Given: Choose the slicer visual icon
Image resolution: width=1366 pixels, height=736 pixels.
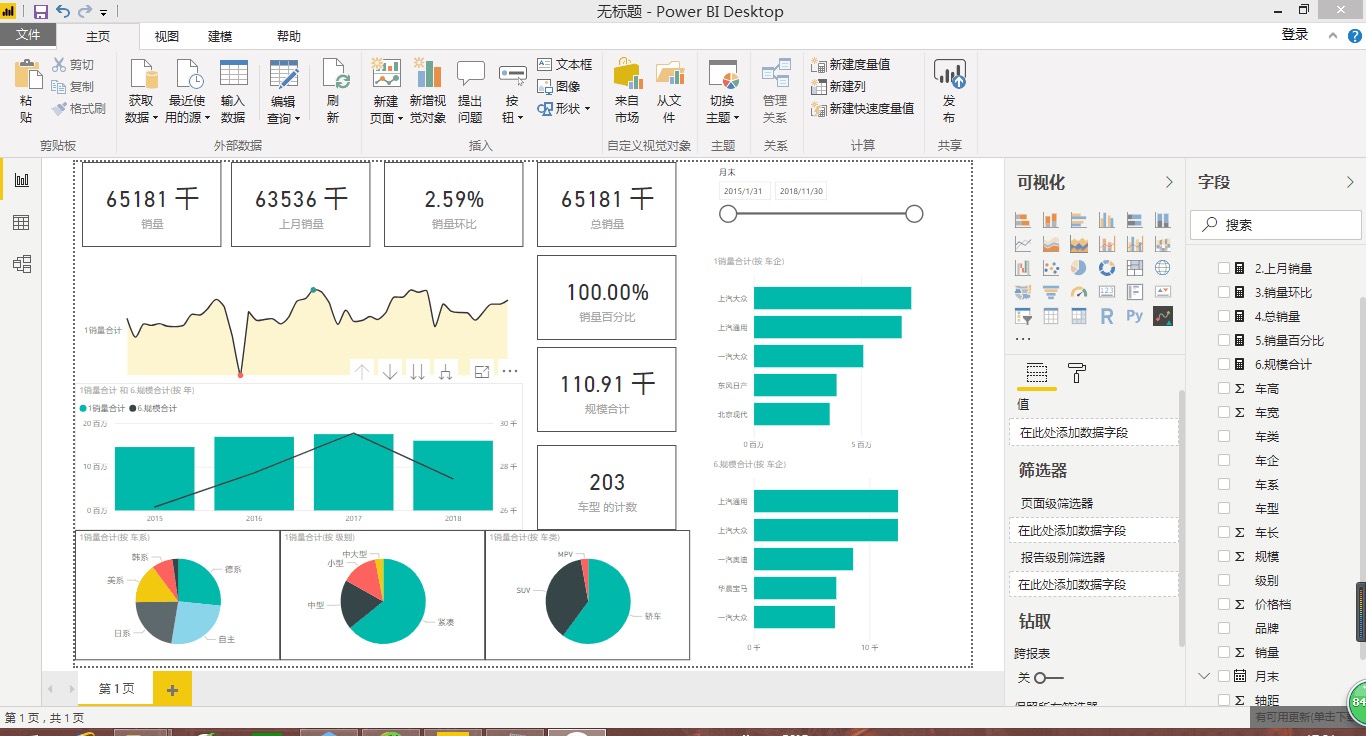Looking at the screenshot, I should [x=1023, y=317].
